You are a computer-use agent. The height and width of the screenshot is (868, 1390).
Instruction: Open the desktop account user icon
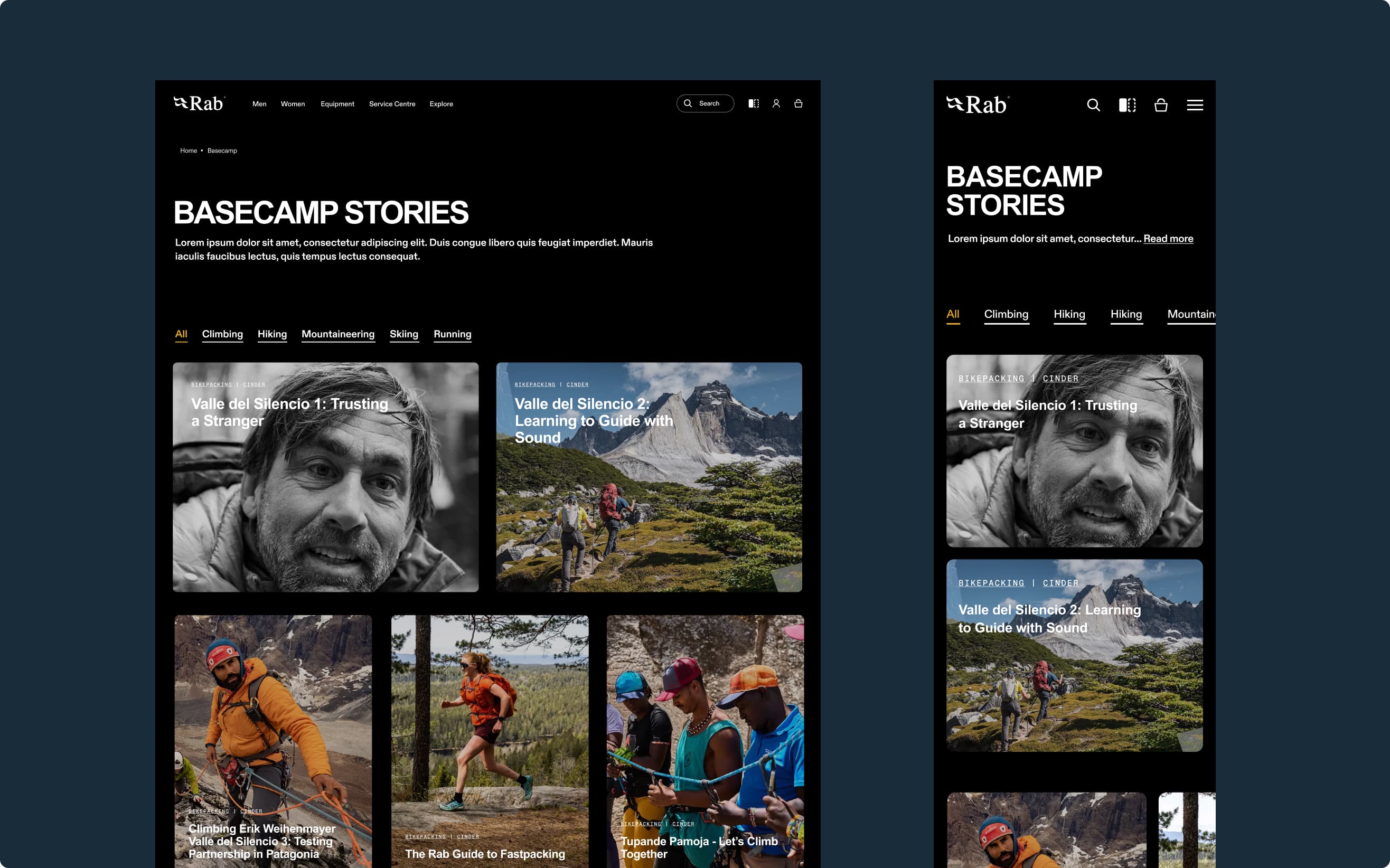pyautogui.click(x=776, y=103)
